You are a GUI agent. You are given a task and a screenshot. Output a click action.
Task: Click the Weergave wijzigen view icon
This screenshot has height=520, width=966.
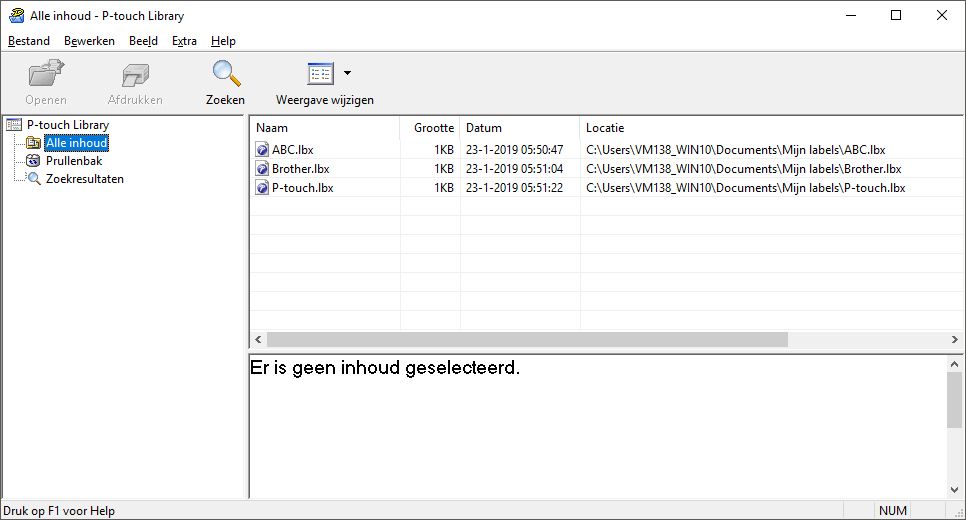pos(320,73)
